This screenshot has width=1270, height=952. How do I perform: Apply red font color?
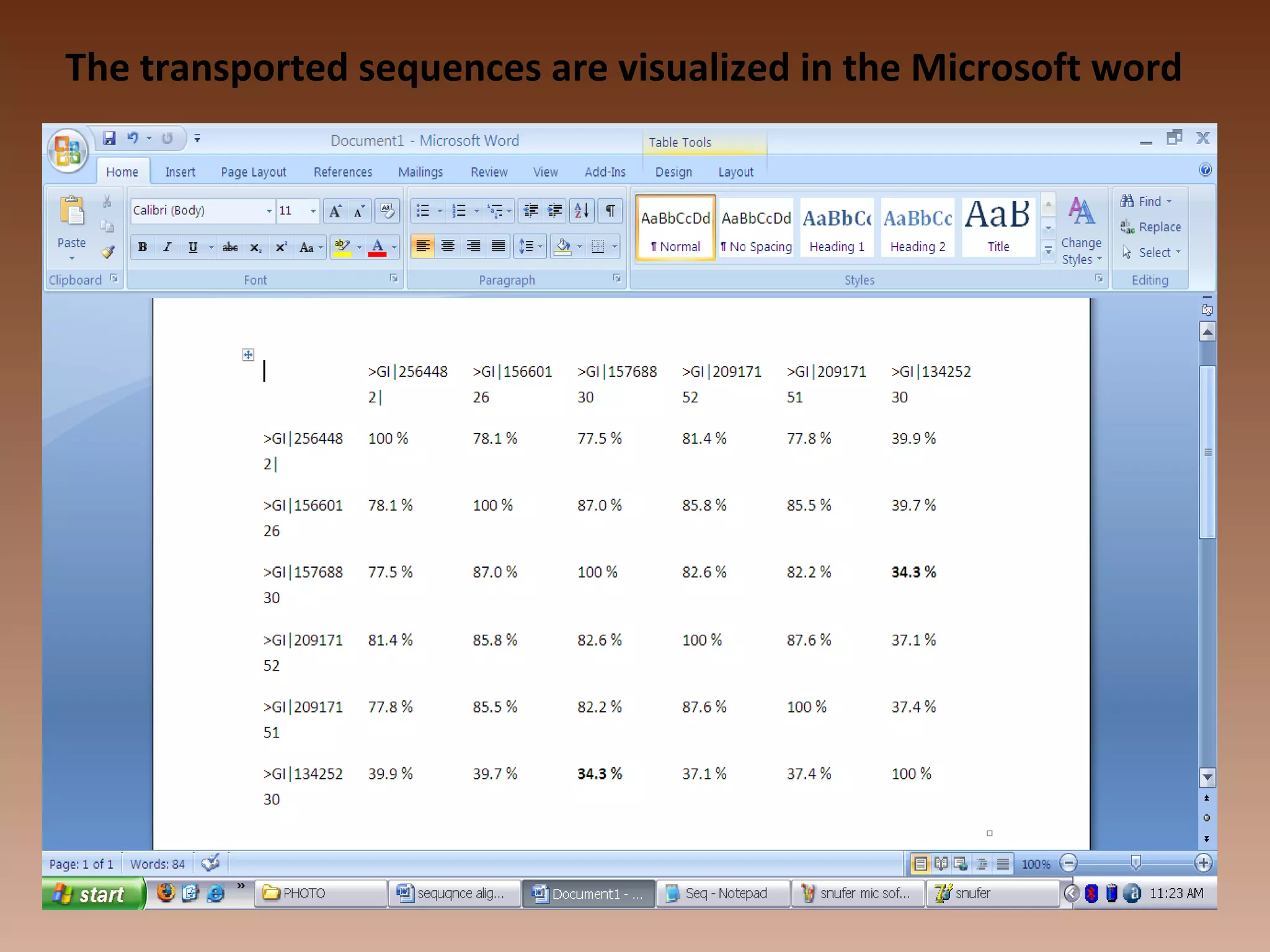pyautogui.click(x=377, y=247)
